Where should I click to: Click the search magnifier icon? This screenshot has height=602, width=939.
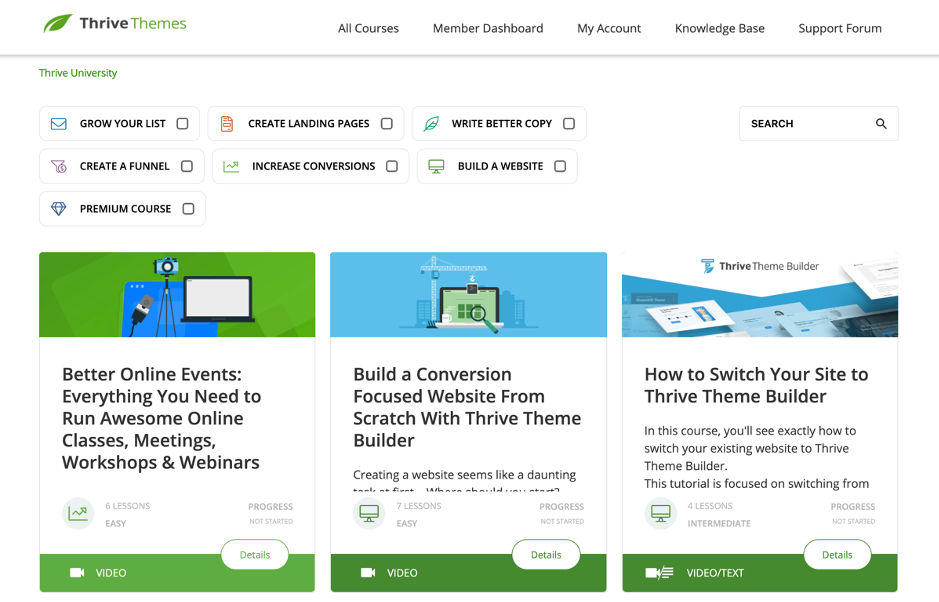coord(881,124)
